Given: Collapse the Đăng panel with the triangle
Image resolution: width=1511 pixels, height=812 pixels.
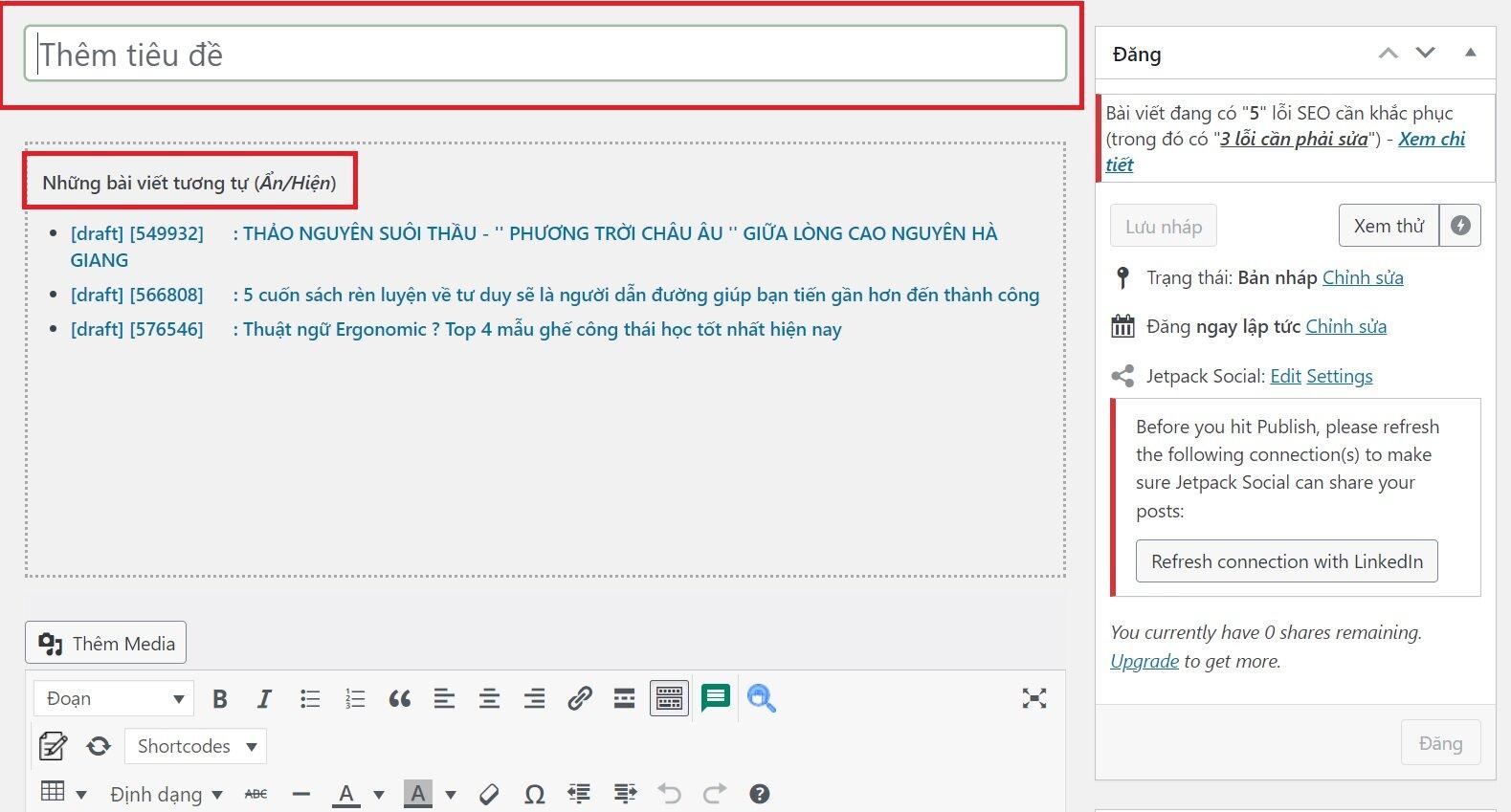Looking at the screenshot, I should (x=1470, y=54).
